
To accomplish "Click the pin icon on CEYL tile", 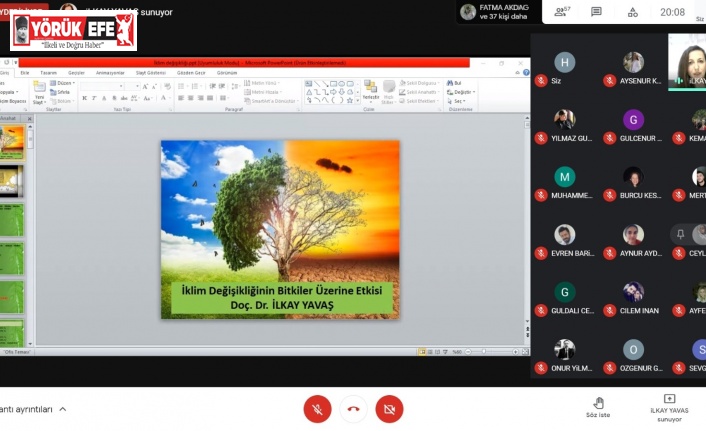I will [680, 234].
